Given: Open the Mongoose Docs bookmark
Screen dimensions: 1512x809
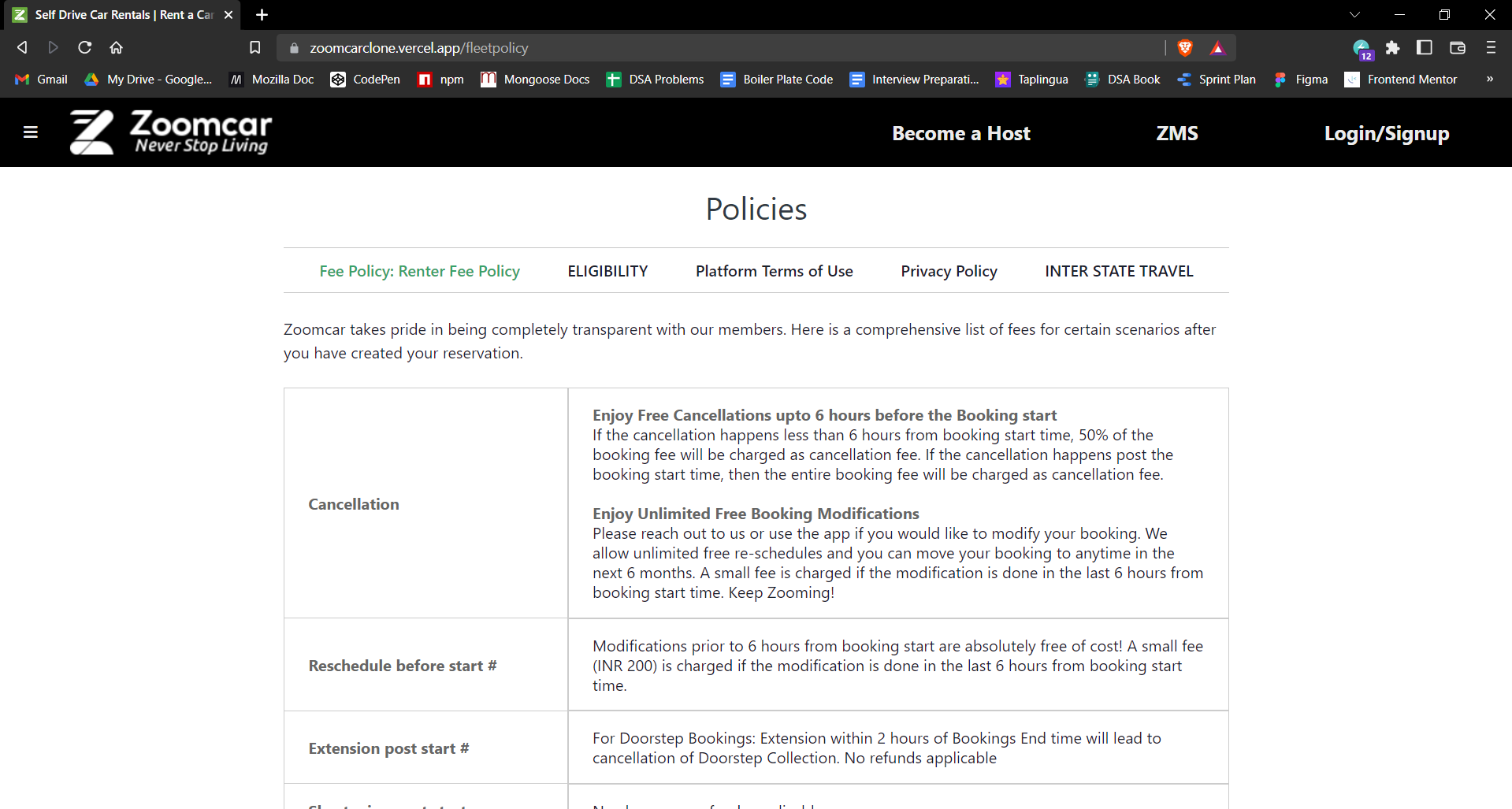Looking at the screenshot, I should (x=535, y=80).
